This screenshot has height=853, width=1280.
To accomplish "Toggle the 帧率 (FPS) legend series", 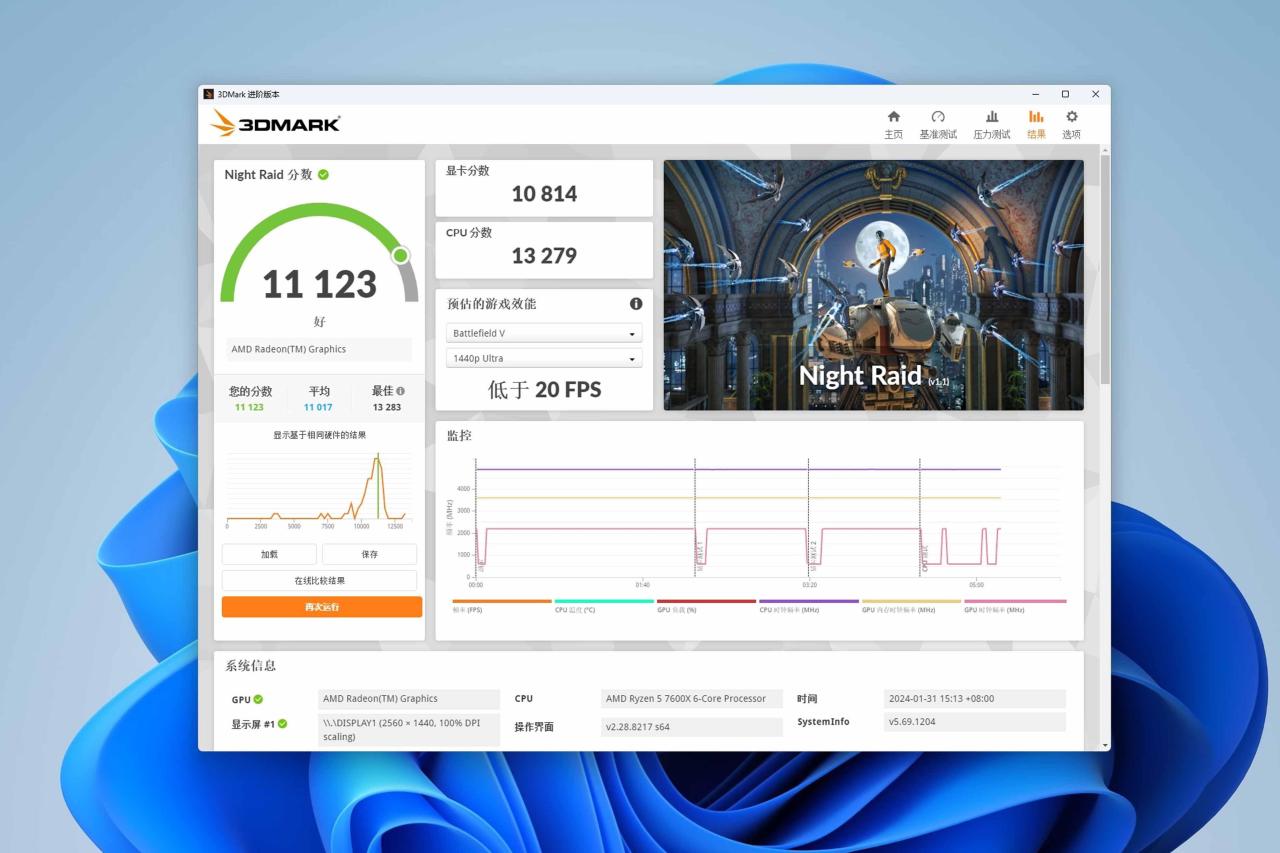I will click(501, 606).
